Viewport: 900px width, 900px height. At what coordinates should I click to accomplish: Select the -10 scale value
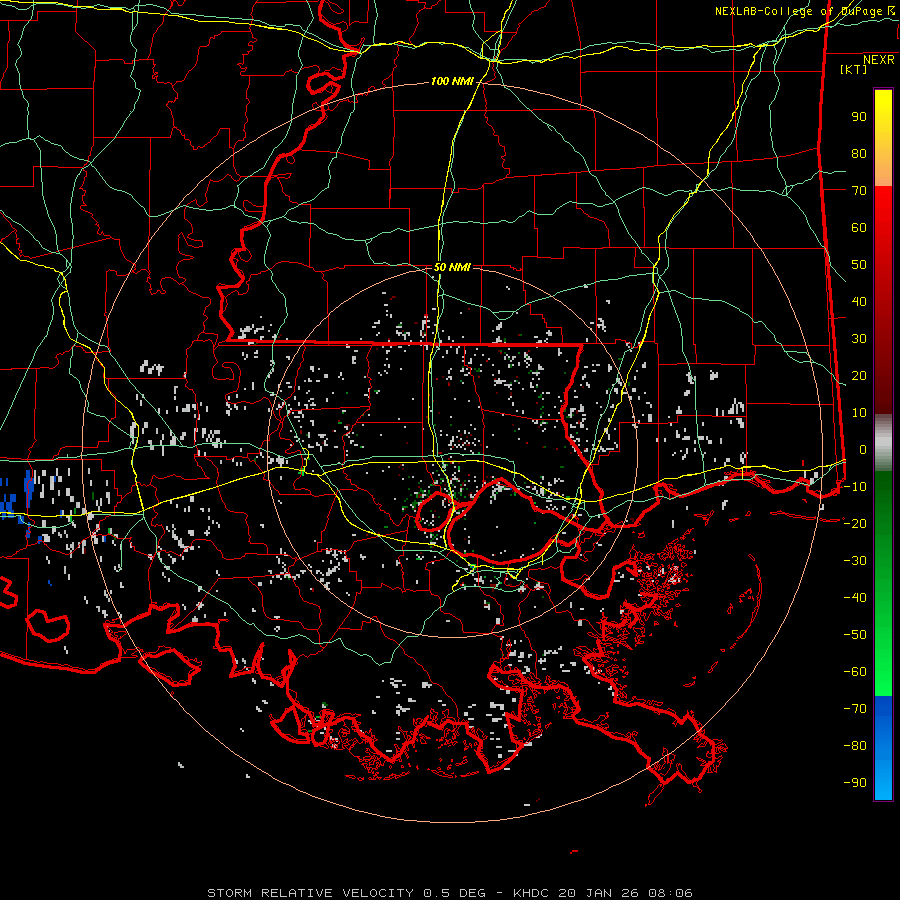(855, 487)
